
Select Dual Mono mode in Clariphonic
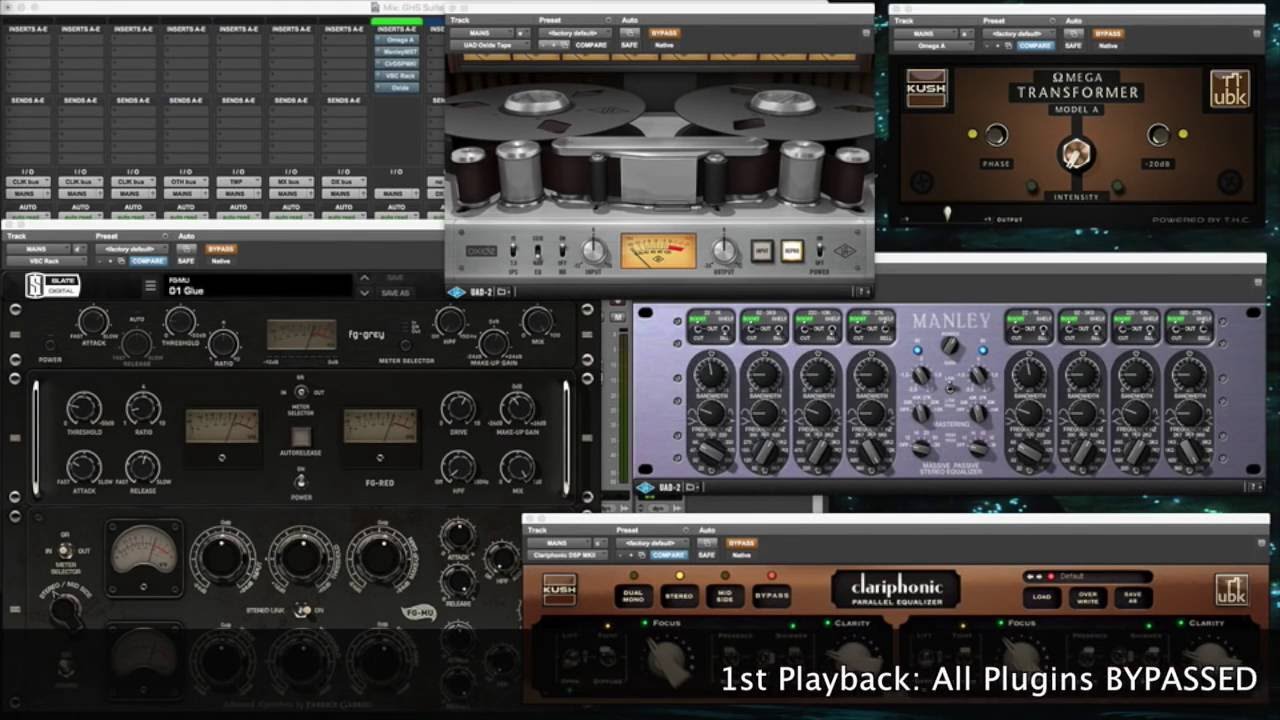click(x=633, y=595)
